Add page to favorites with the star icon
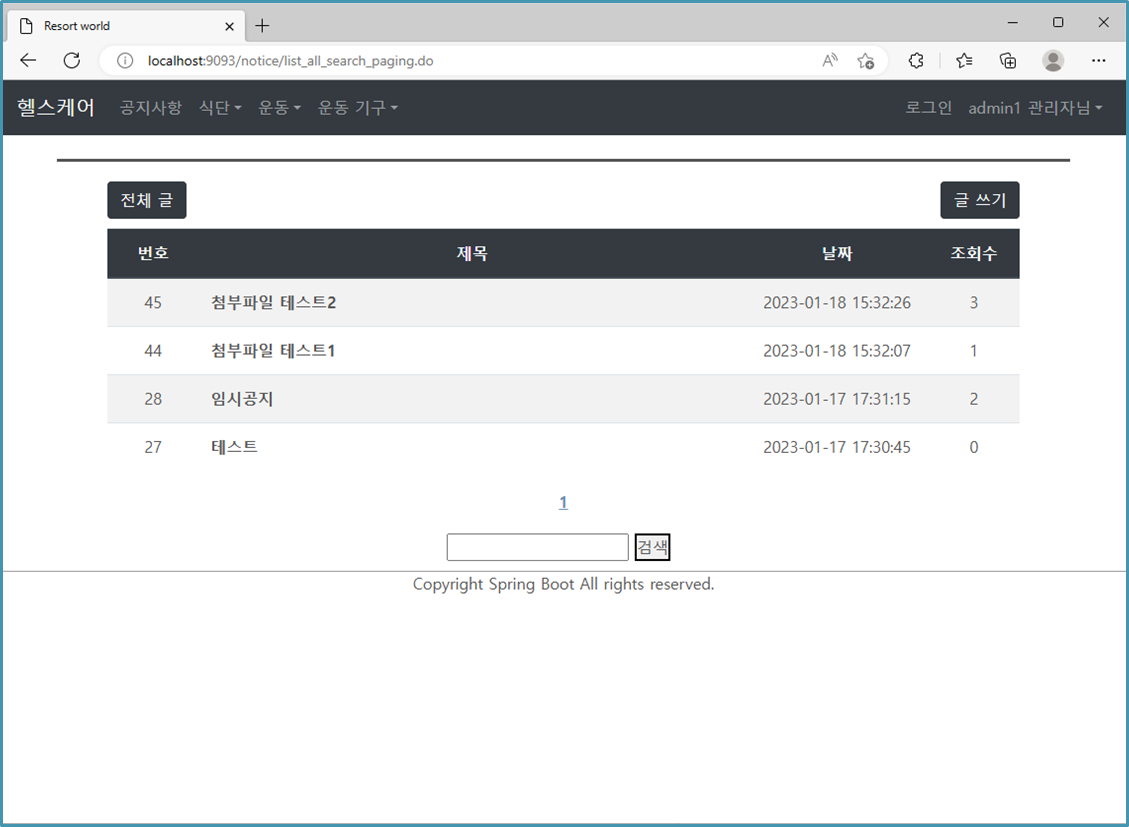Image resolution: width=1129 pixels, height=827 pixels. (x=866, y=60)
